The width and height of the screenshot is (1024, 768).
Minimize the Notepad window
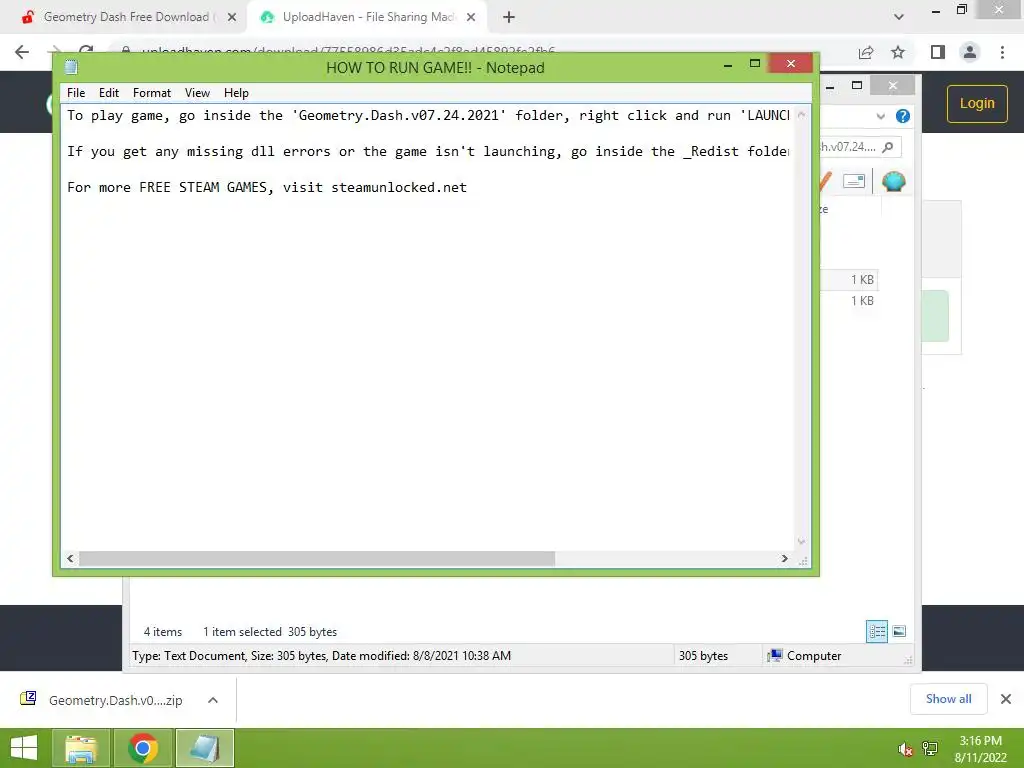pyautogui.click(x=728, y=65)
